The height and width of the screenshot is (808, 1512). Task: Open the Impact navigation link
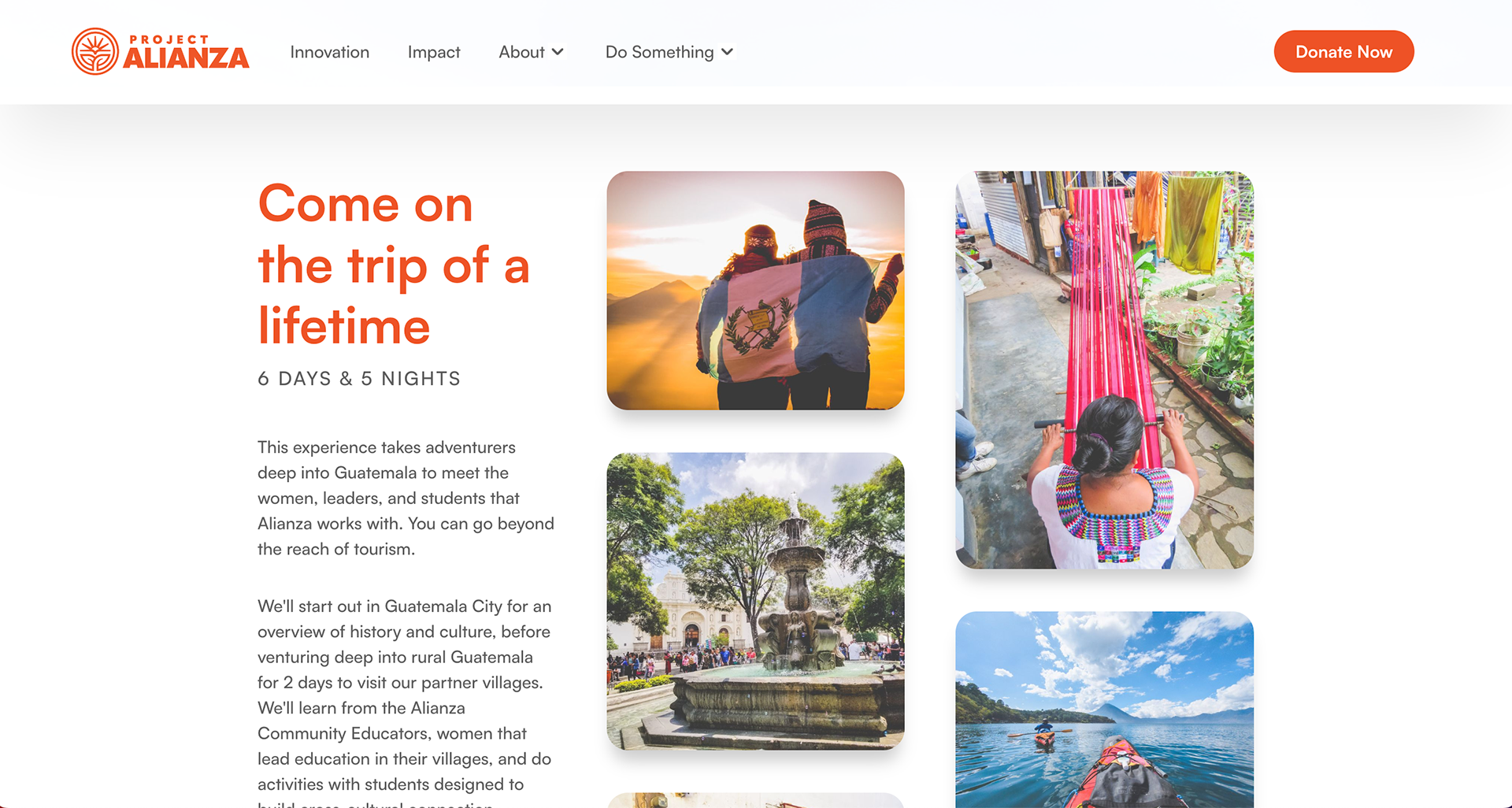(434, 52)
